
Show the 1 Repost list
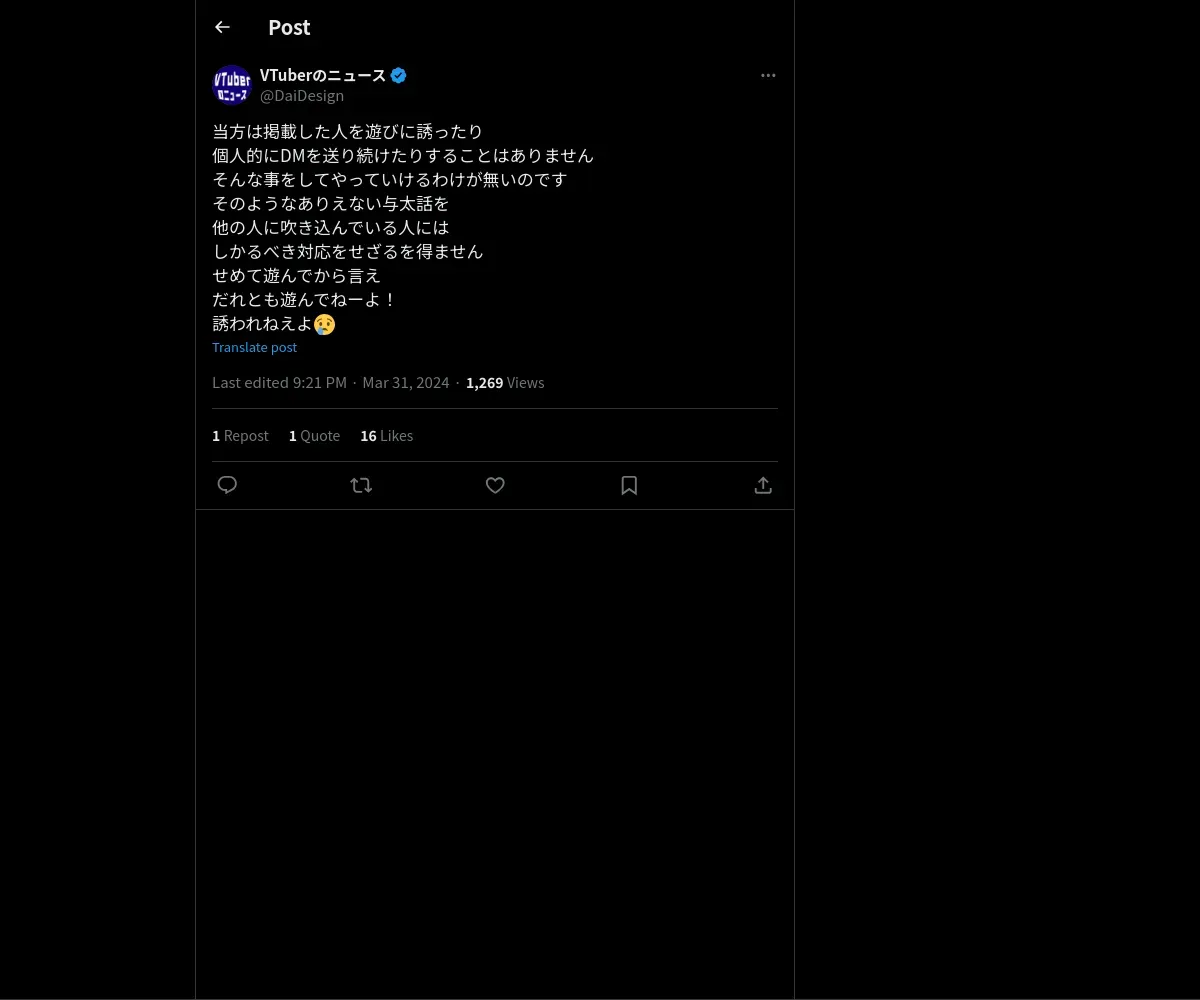(x=240, y=435)
